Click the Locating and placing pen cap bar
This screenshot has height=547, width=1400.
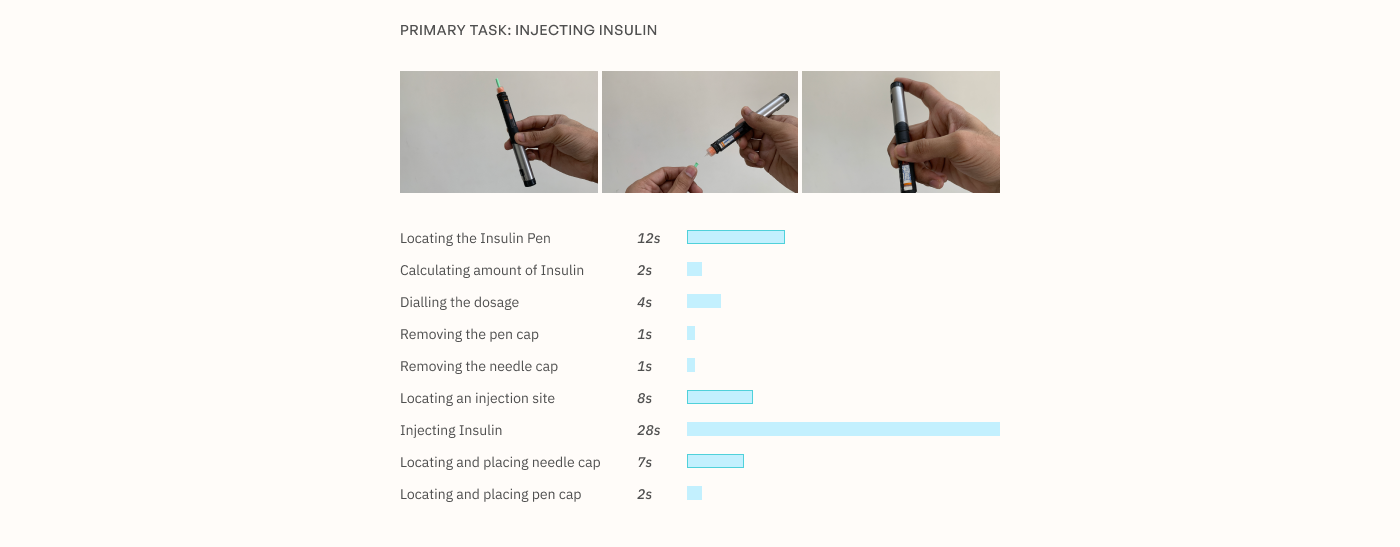694,493
